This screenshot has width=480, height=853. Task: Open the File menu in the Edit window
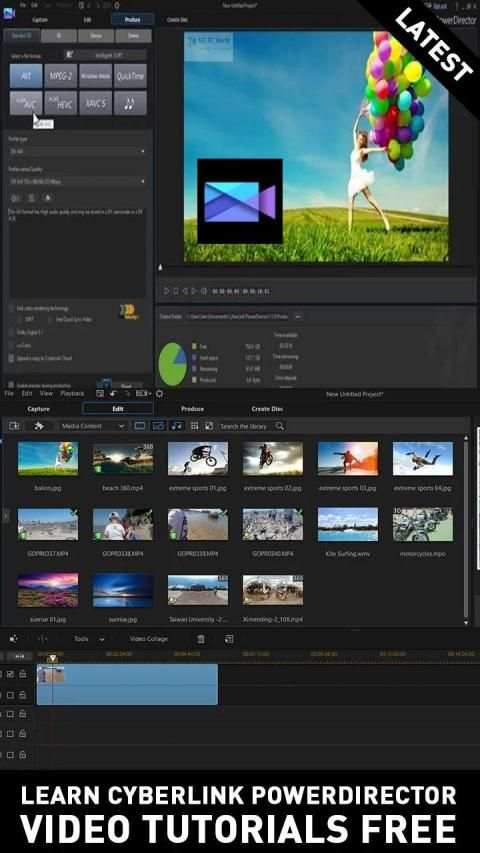point(9,393)
